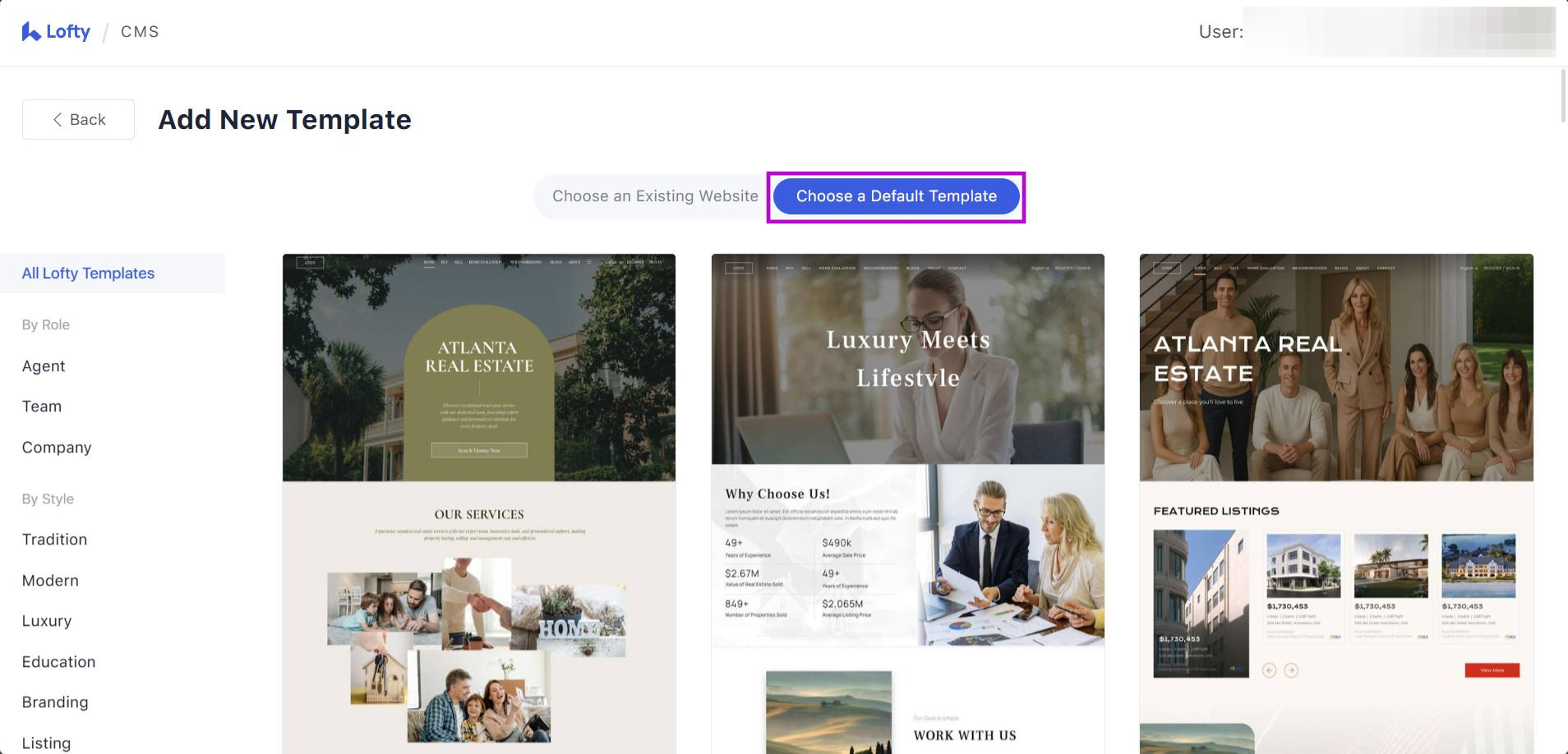Click HOME in the first template navigation bar
Screen dimensions: 1568x754
(x=429, y=262)
